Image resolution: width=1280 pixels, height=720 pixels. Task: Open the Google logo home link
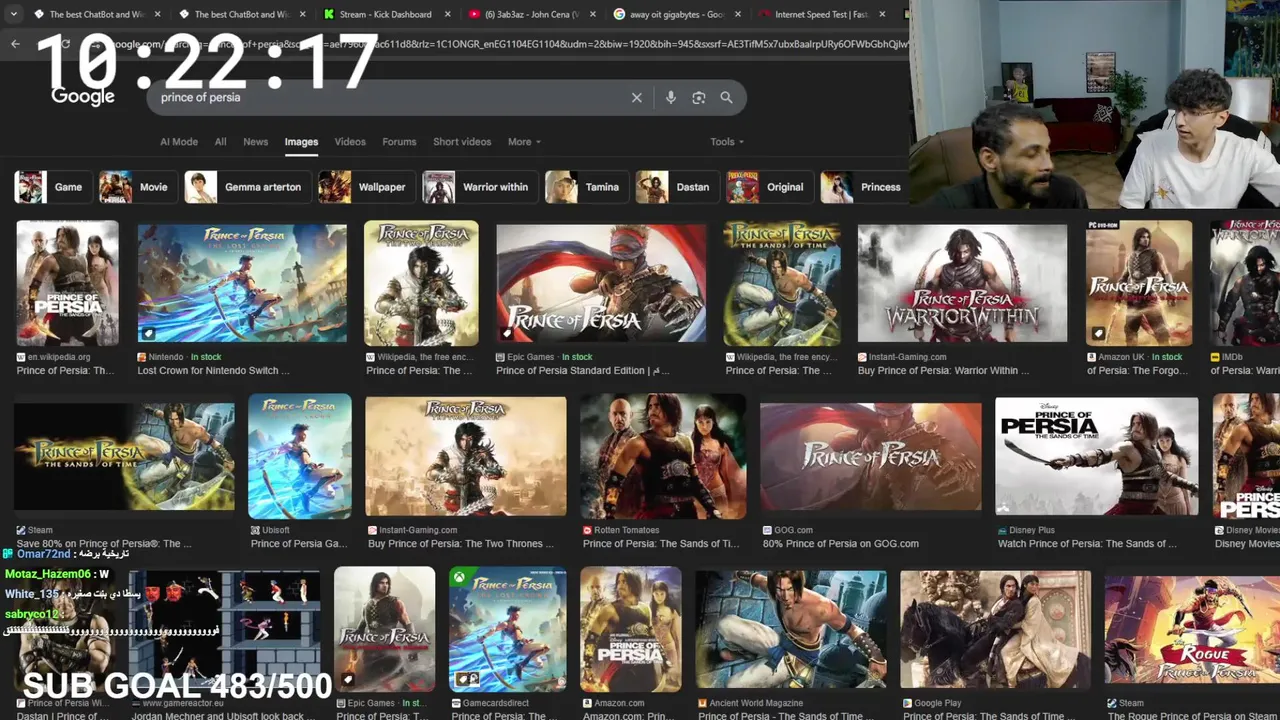[x=83, y=96]
